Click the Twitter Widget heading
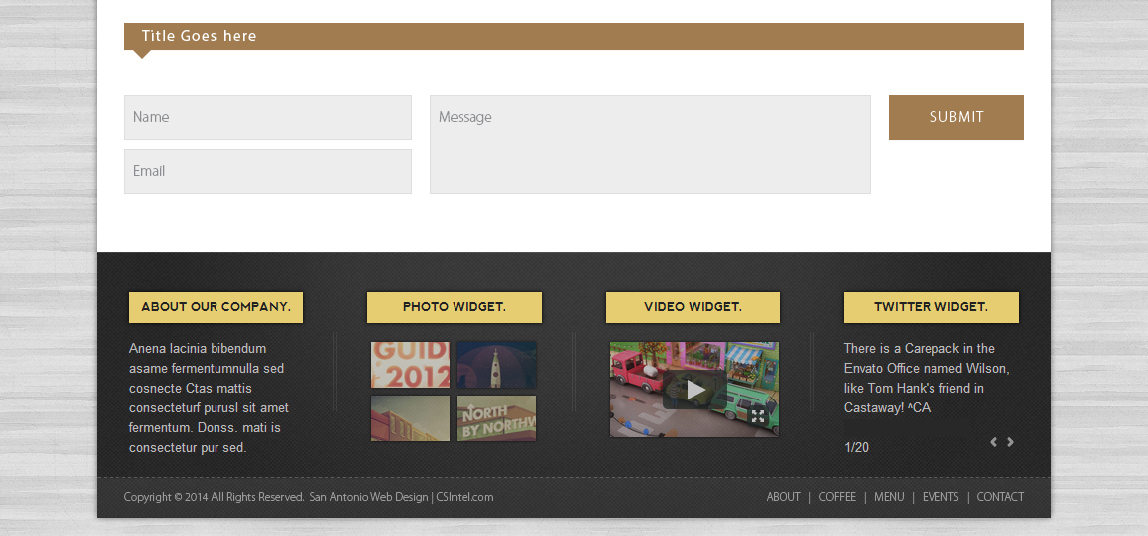Image resolution: width=1148 pixels, height=536 pixels. click(x=931, y=307)
